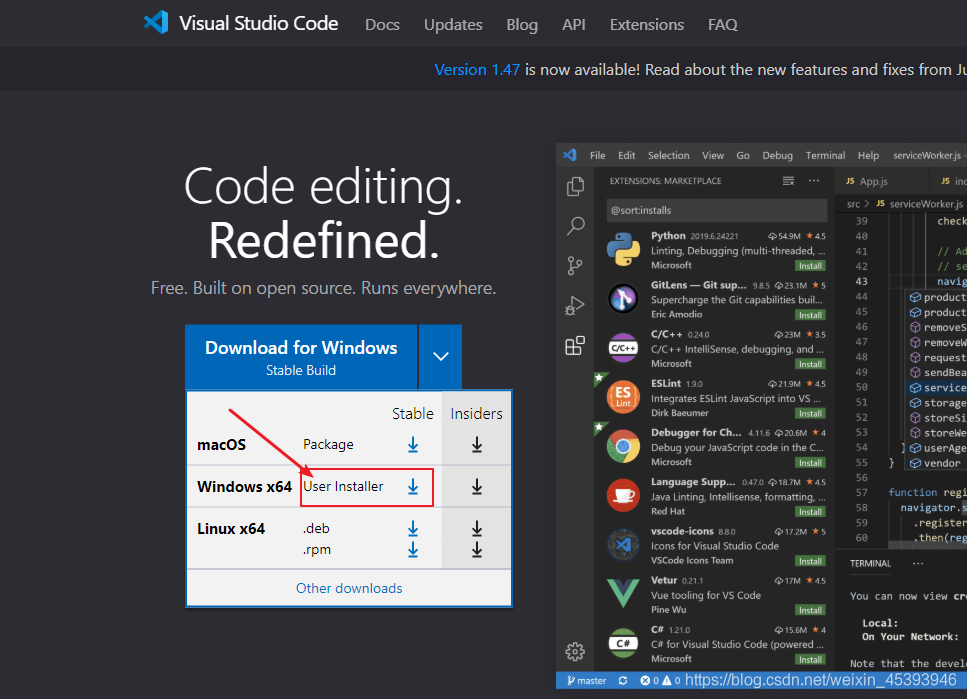Install the C# extension
967x699 pixels.
(x=810, y=660)
